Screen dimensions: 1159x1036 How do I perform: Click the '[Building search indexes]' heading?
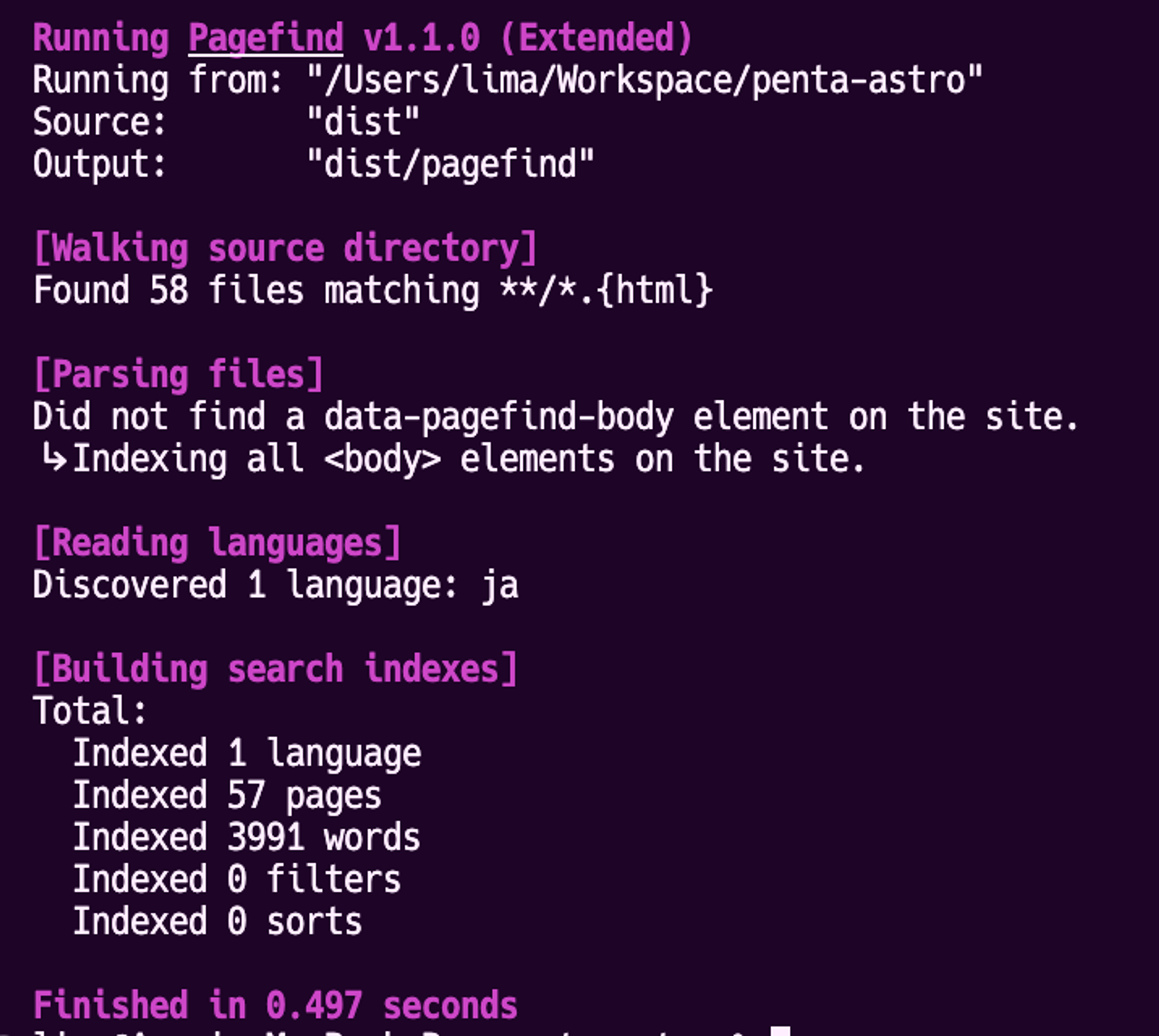[276, 670]
